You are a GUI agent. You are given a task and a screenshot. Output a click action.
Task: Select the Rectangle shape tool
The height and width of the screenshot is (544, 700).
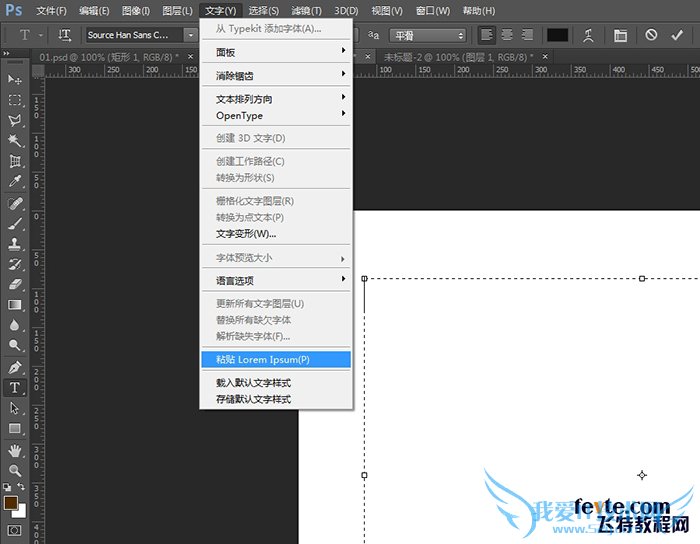14,428
